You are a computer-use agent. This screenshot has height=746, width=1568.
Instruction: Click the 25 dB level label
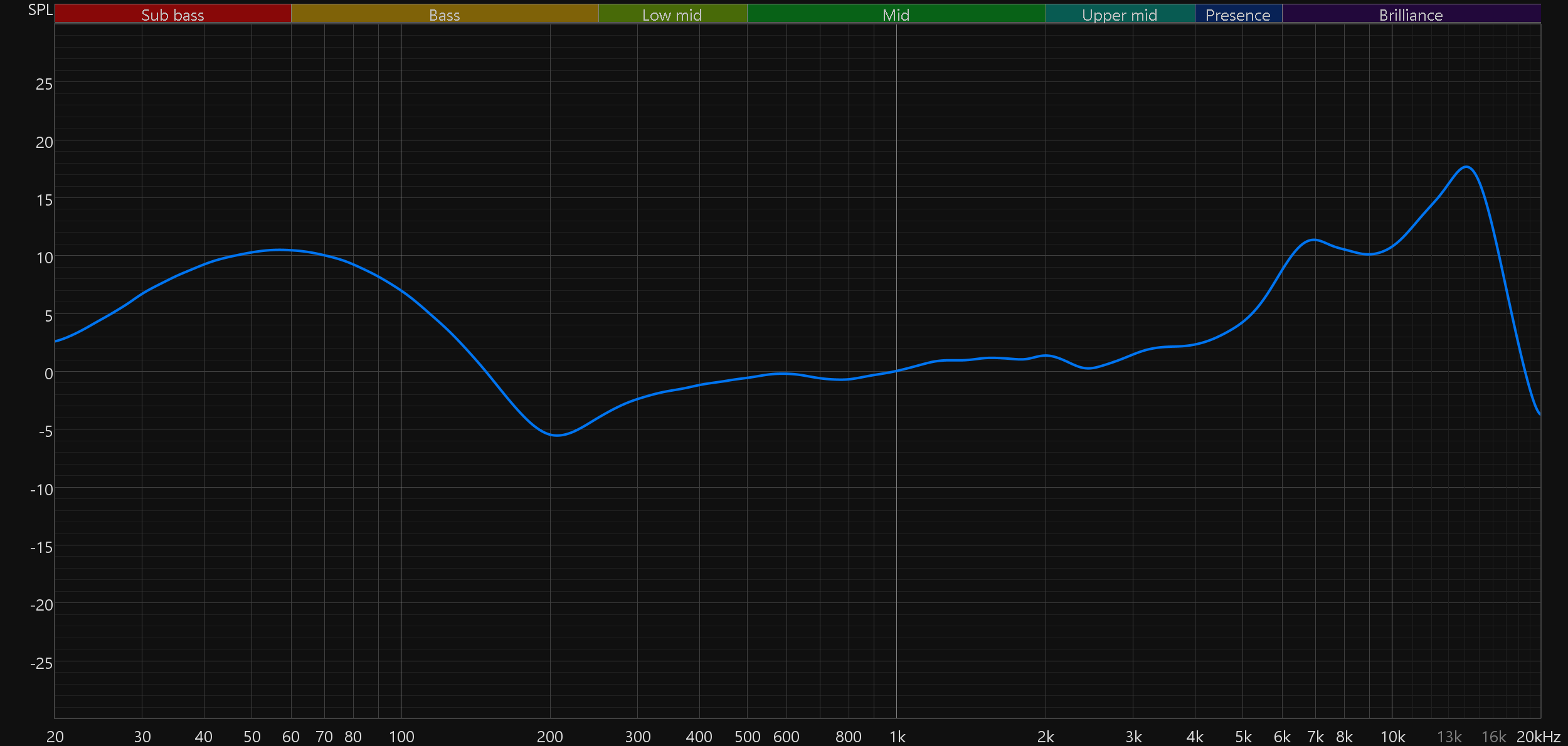(x=44, y=84)
